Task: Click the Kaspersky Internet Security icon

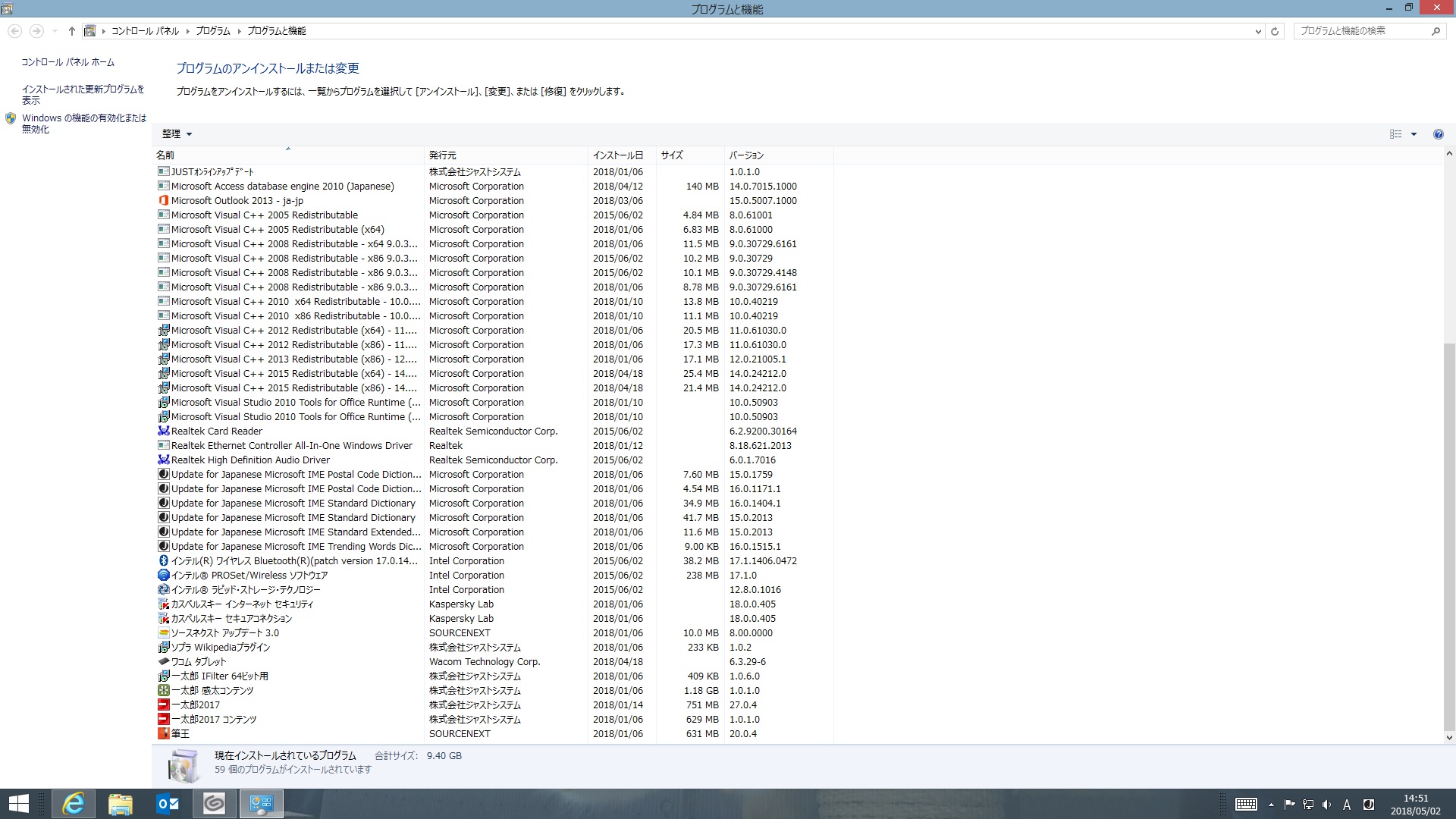Action: [163, 604]
